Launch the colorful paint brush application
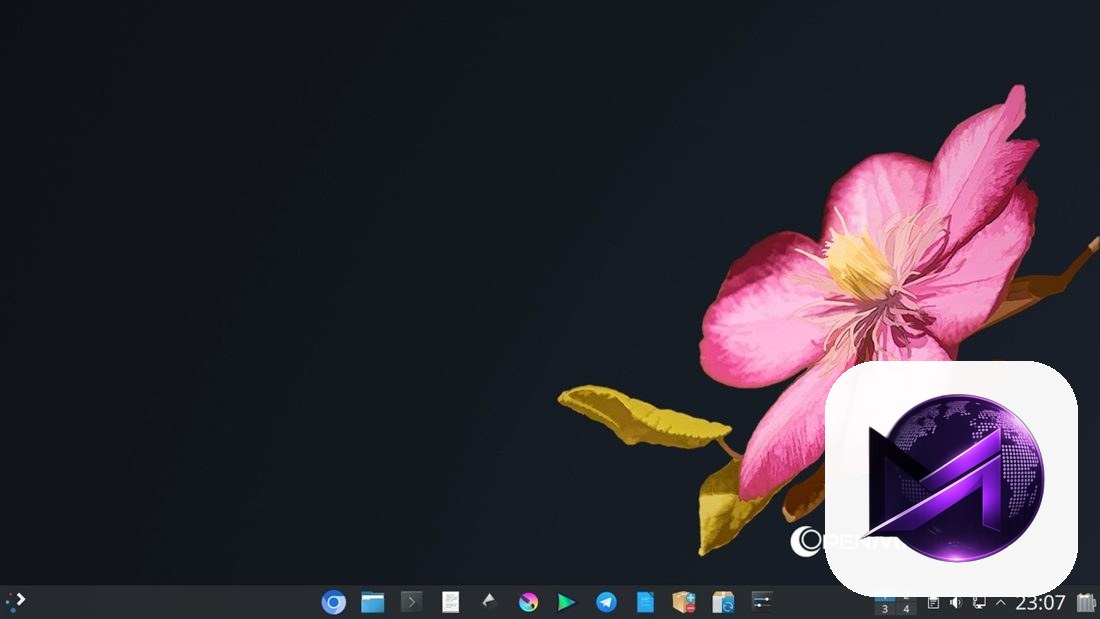The width and height of the screenshot is (1100, 619). 528,602
